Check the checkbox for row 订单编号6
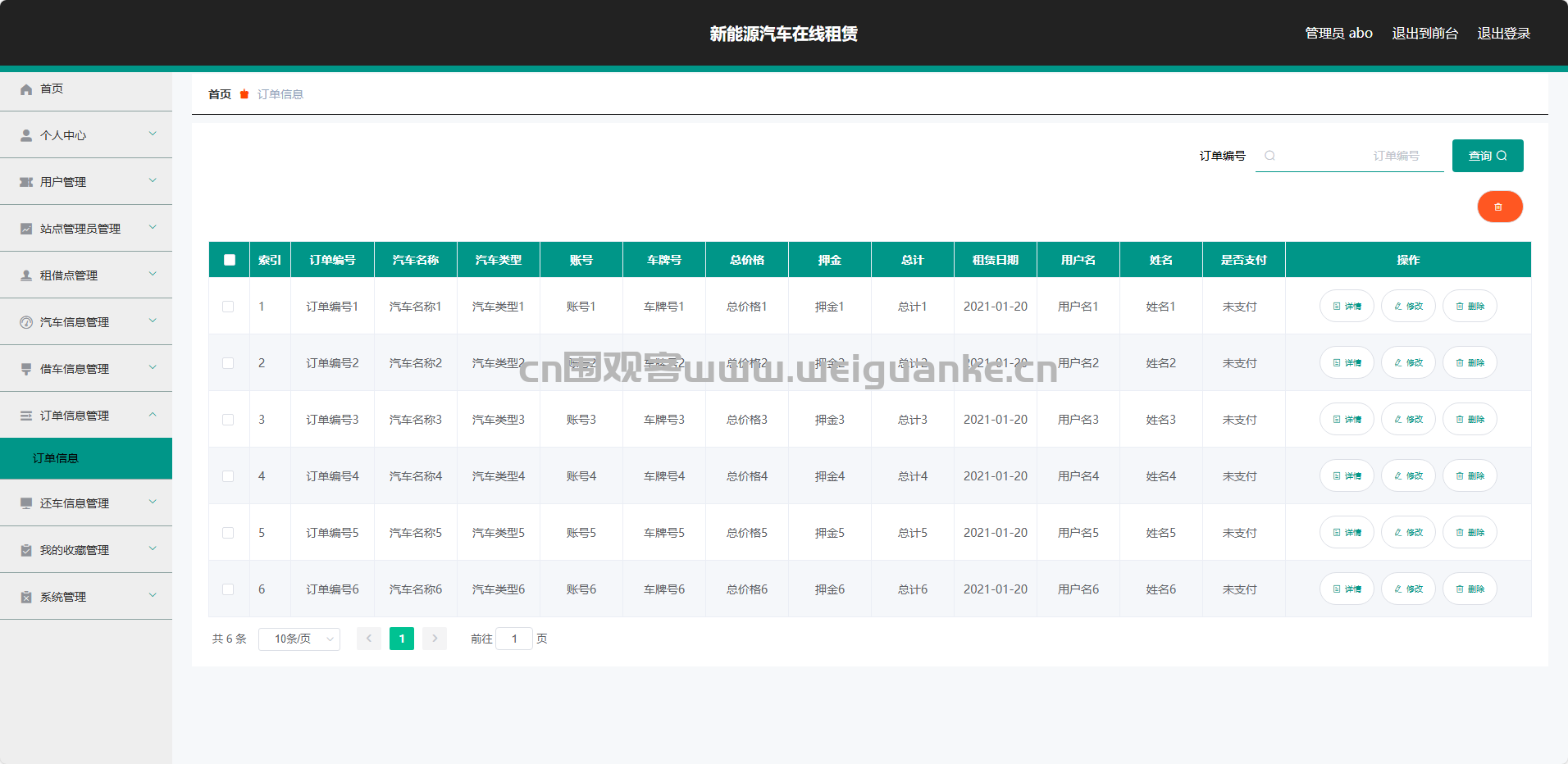The width and height of the screenshot is (1568, 764). (x=228, y=589)
